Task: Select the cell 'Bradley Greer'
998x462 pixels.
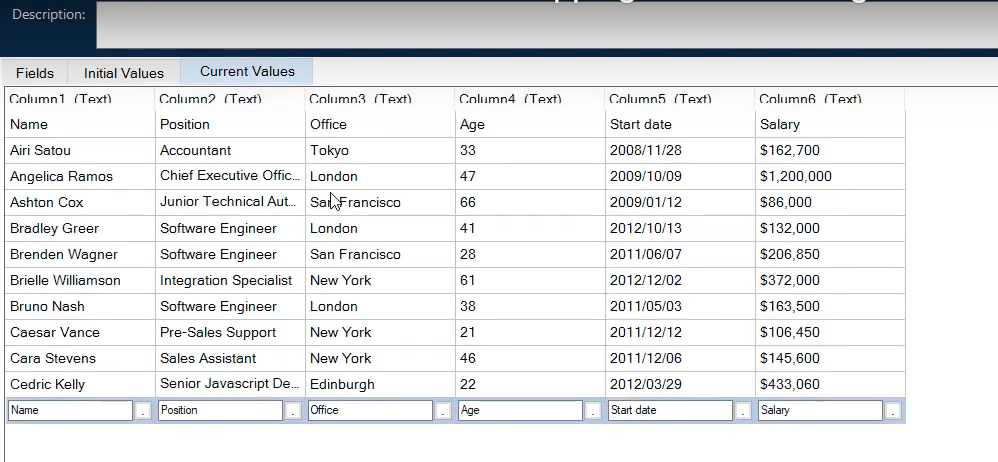Action: pos(80,228)
